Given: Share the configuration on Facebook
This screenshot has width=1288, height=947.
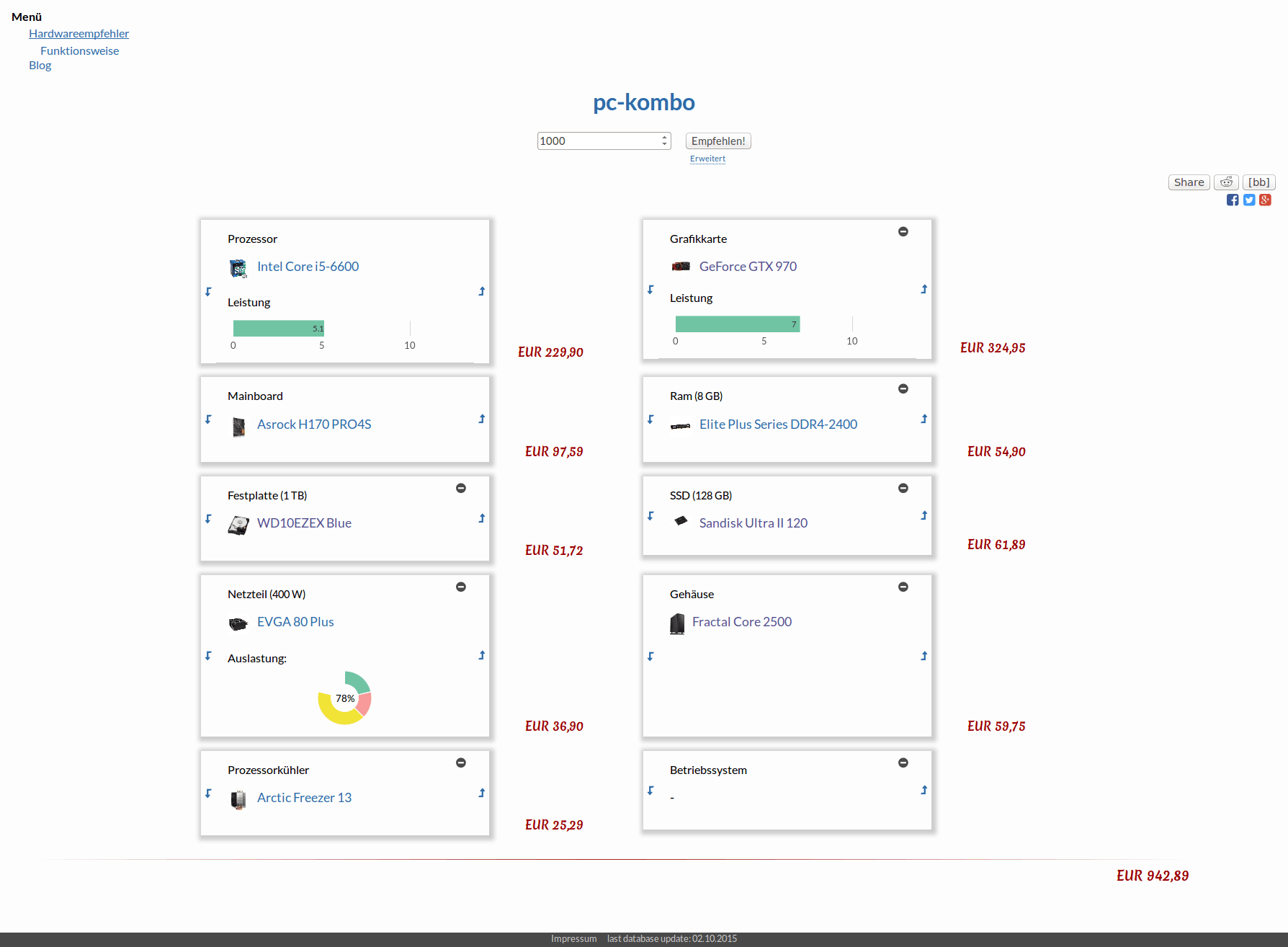Looking at the screenshot, I should [1233, 200].
